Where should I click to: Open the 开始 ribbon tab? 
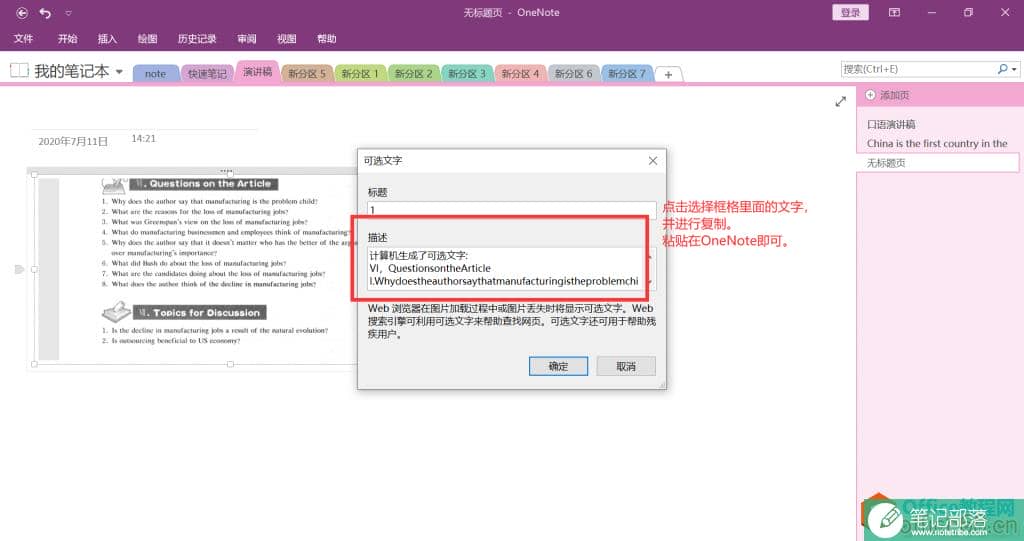point(67,39)
